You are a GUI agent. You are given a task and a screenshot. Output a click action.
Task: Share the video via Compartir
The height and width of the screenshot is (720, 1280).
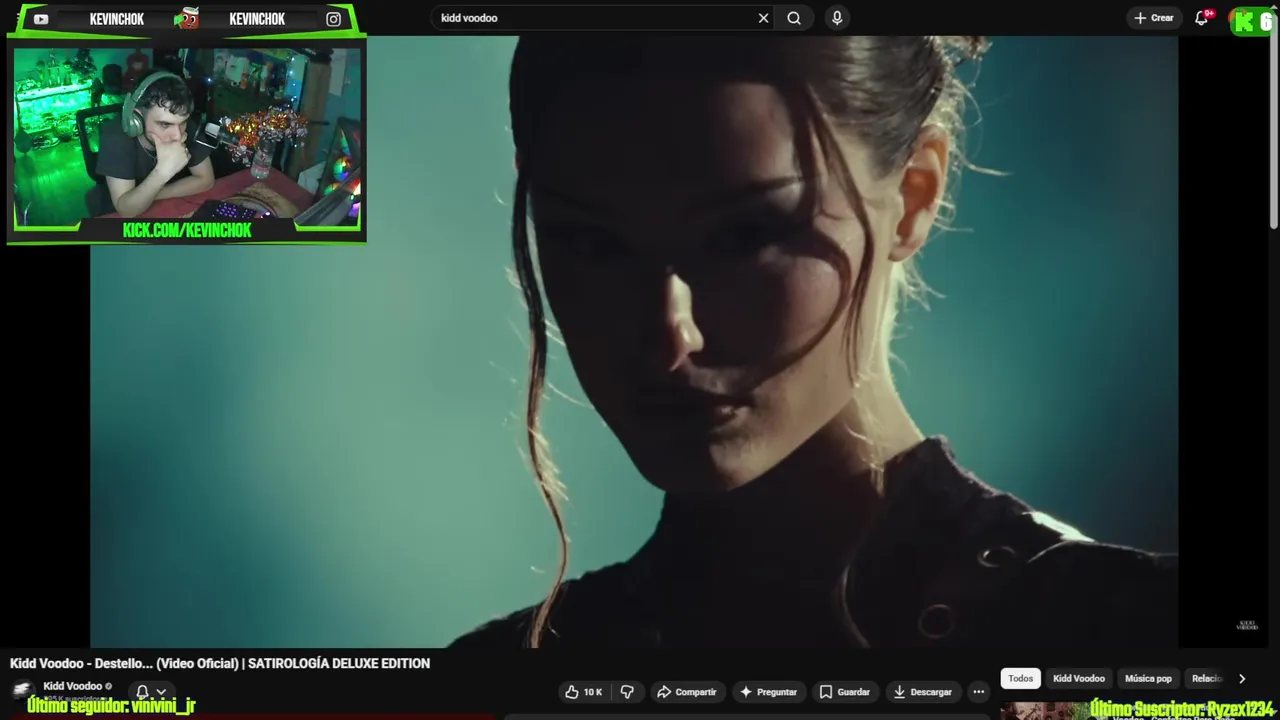[687, 692]
